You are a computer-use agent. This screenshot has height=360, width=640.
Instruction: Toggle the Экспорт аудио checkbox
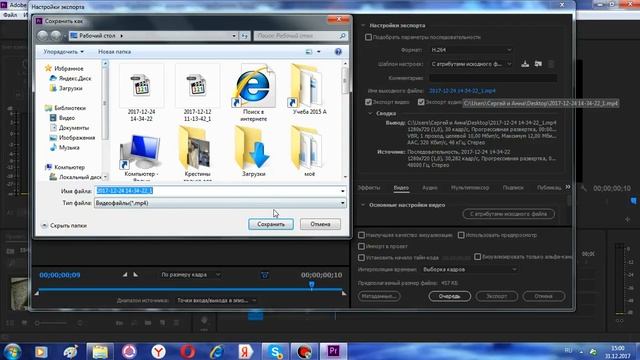tap(421, 102)
